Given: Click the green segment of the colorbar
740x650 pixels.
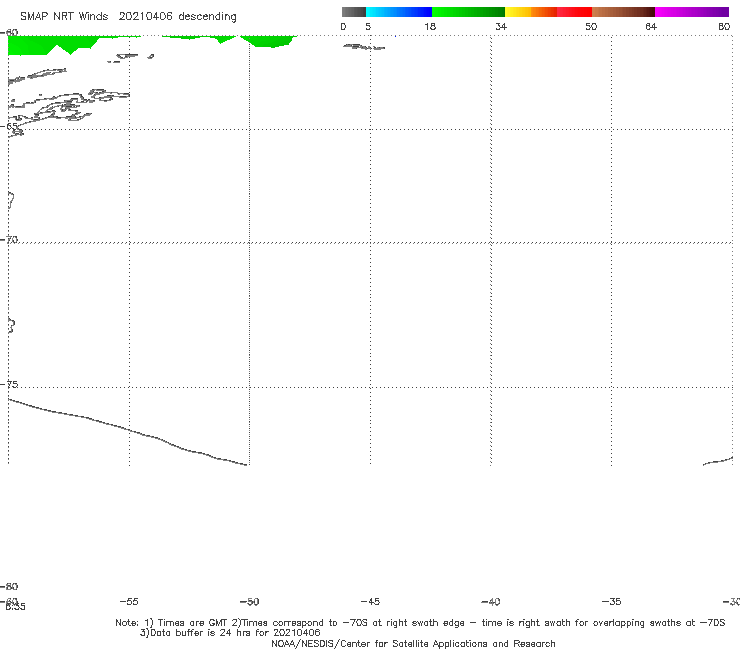Looking at the screenshot, I should (468, 12).
